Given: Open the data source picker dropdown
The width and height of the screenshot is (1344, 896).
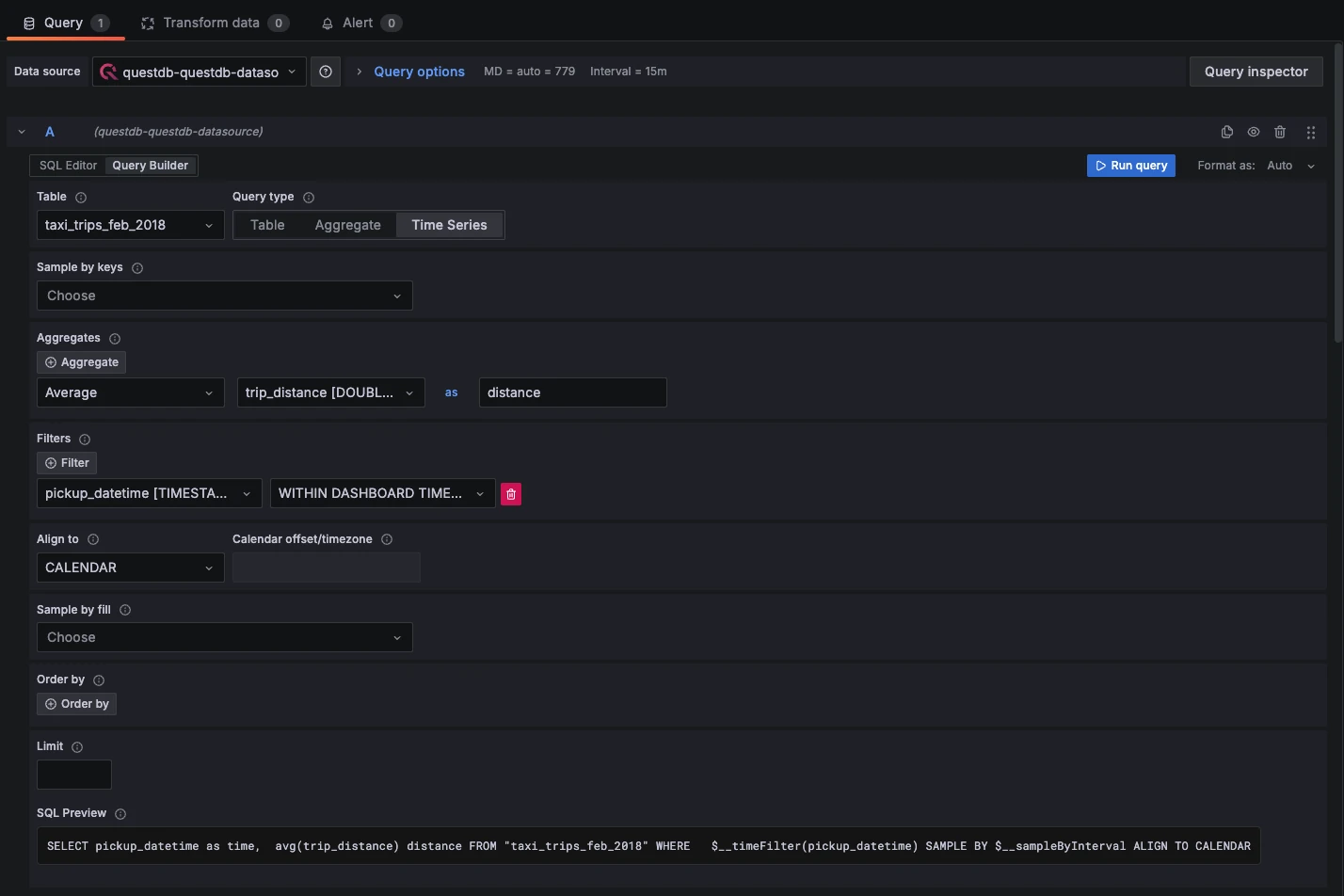Looking at the screenshot, I should [x=200, y=72].
